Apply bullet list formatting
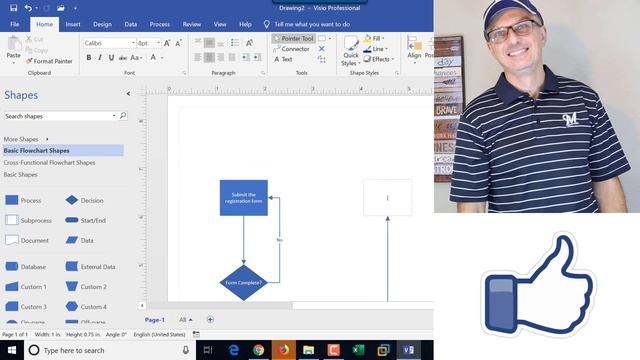 235,42
